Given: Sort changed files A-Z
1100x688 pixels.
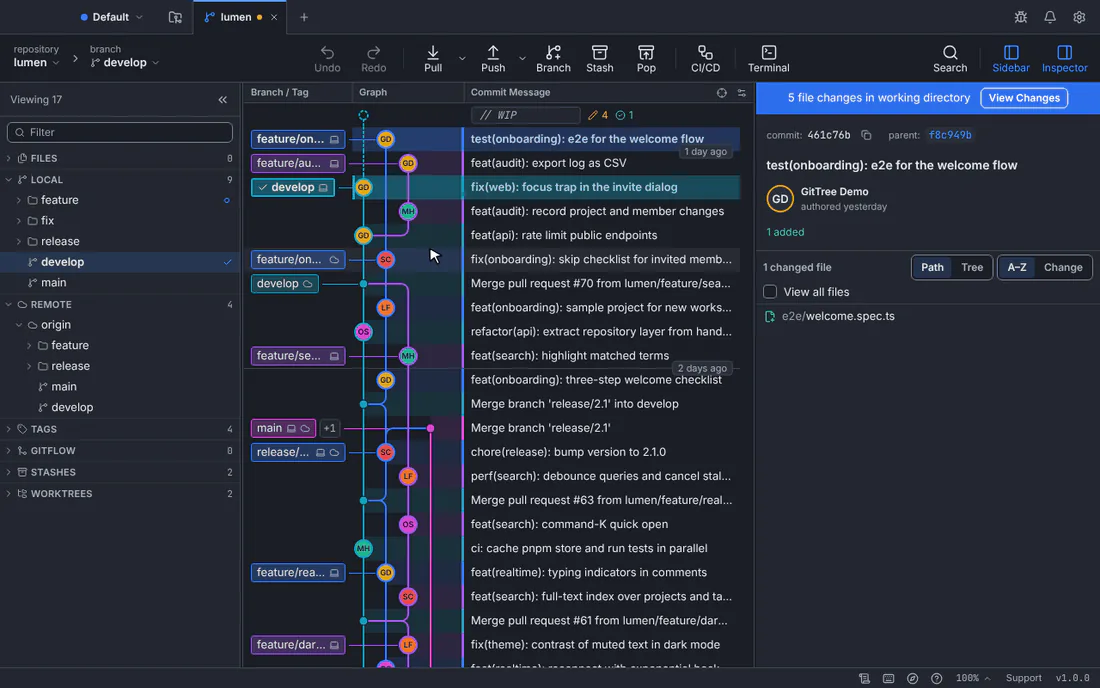Looking at the screenshot, I should pyautogui.click(x=1017, y=267).
